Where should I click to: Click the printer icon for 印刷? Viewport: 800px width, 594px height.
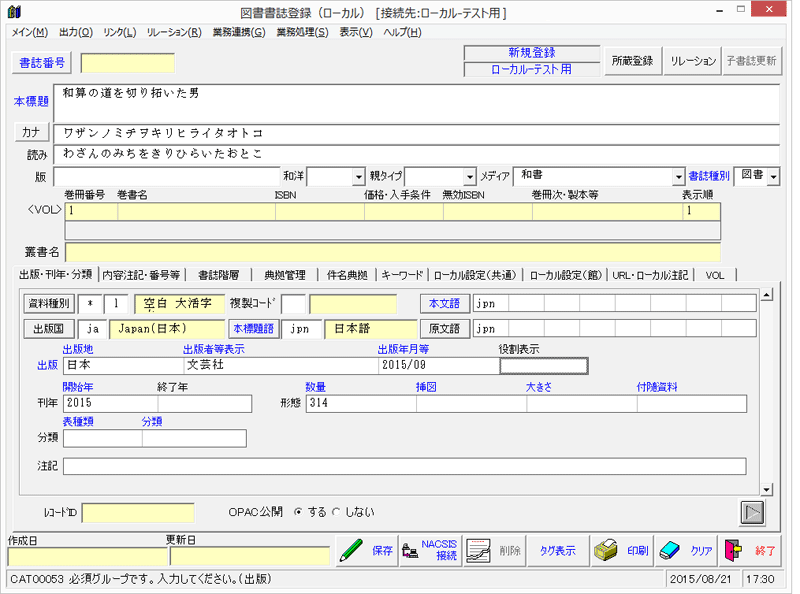click(606, 551)
